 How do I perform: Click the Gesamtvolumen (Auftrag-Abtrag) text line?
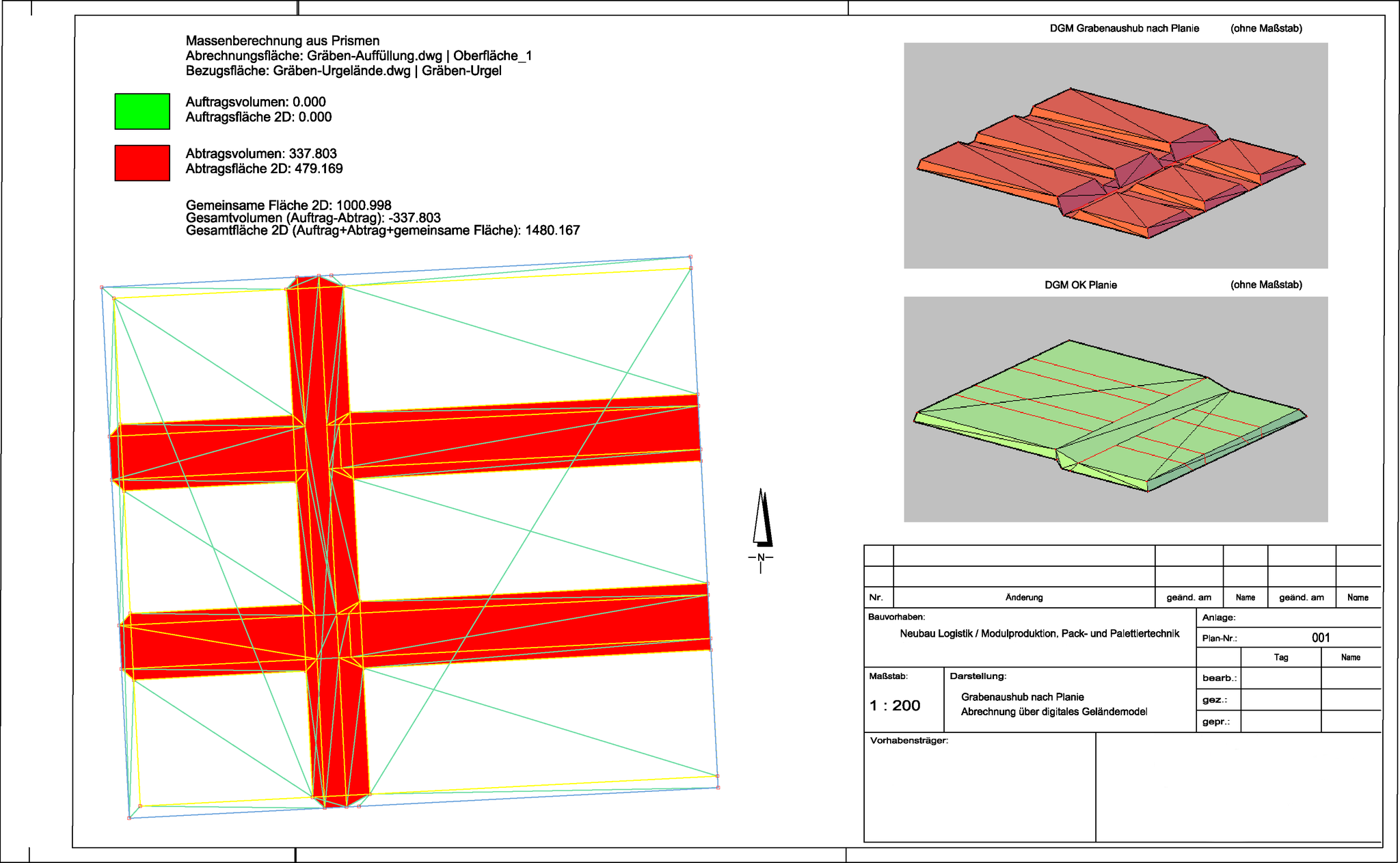point(313,218)
